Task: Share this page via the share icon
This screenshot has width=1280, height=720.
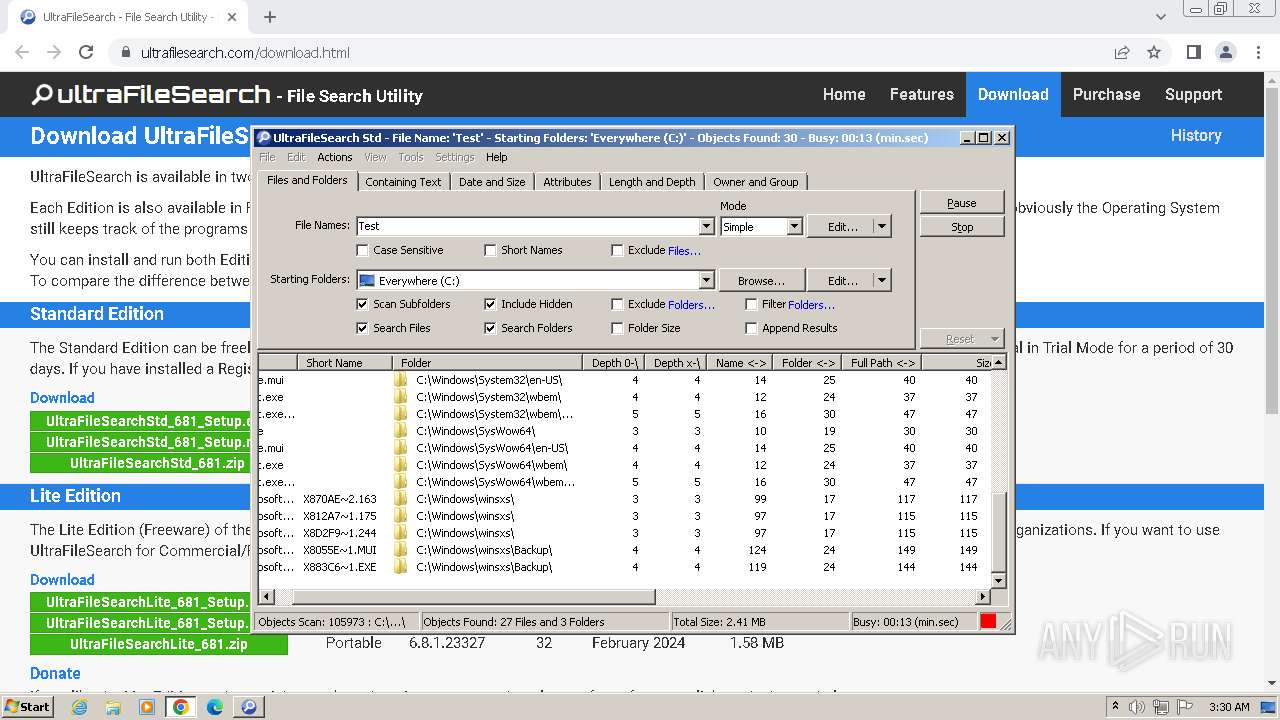Action: pyautogui.click(x=1122, y=52)
